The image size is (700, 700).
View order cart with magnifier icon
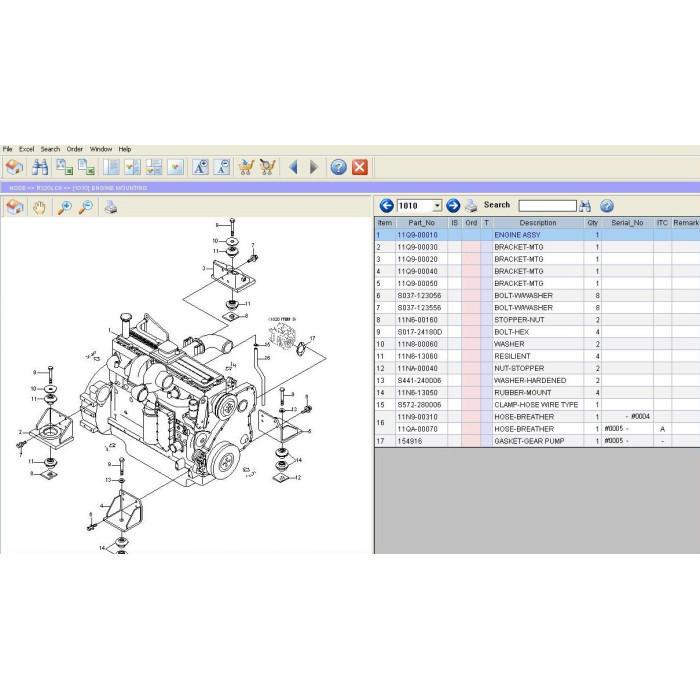pos(267,167)
